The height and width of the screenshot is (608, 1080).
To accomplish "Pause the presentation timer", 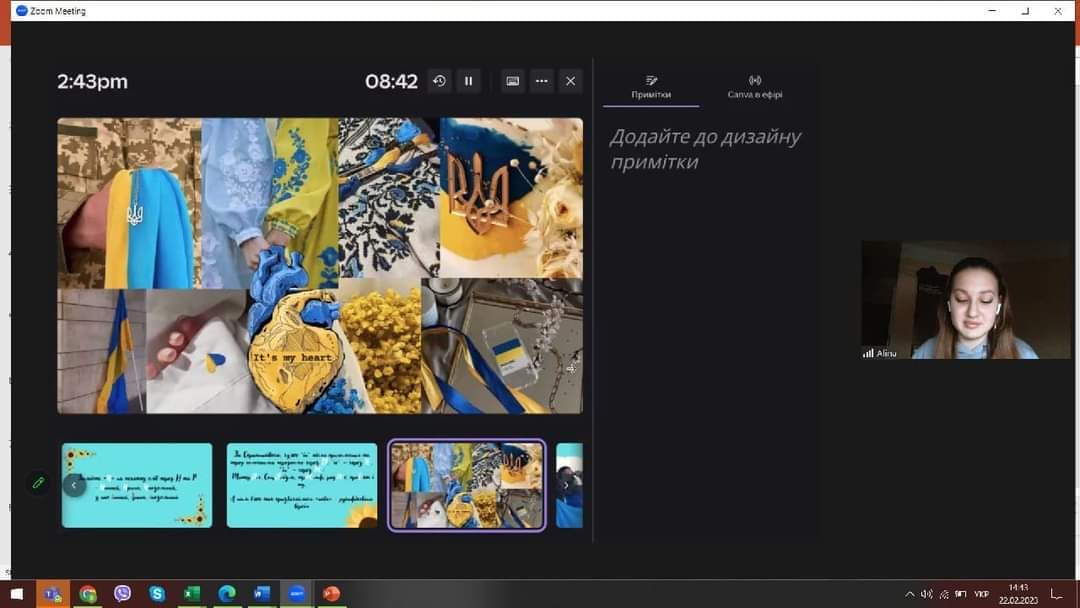I will point(468,81).
